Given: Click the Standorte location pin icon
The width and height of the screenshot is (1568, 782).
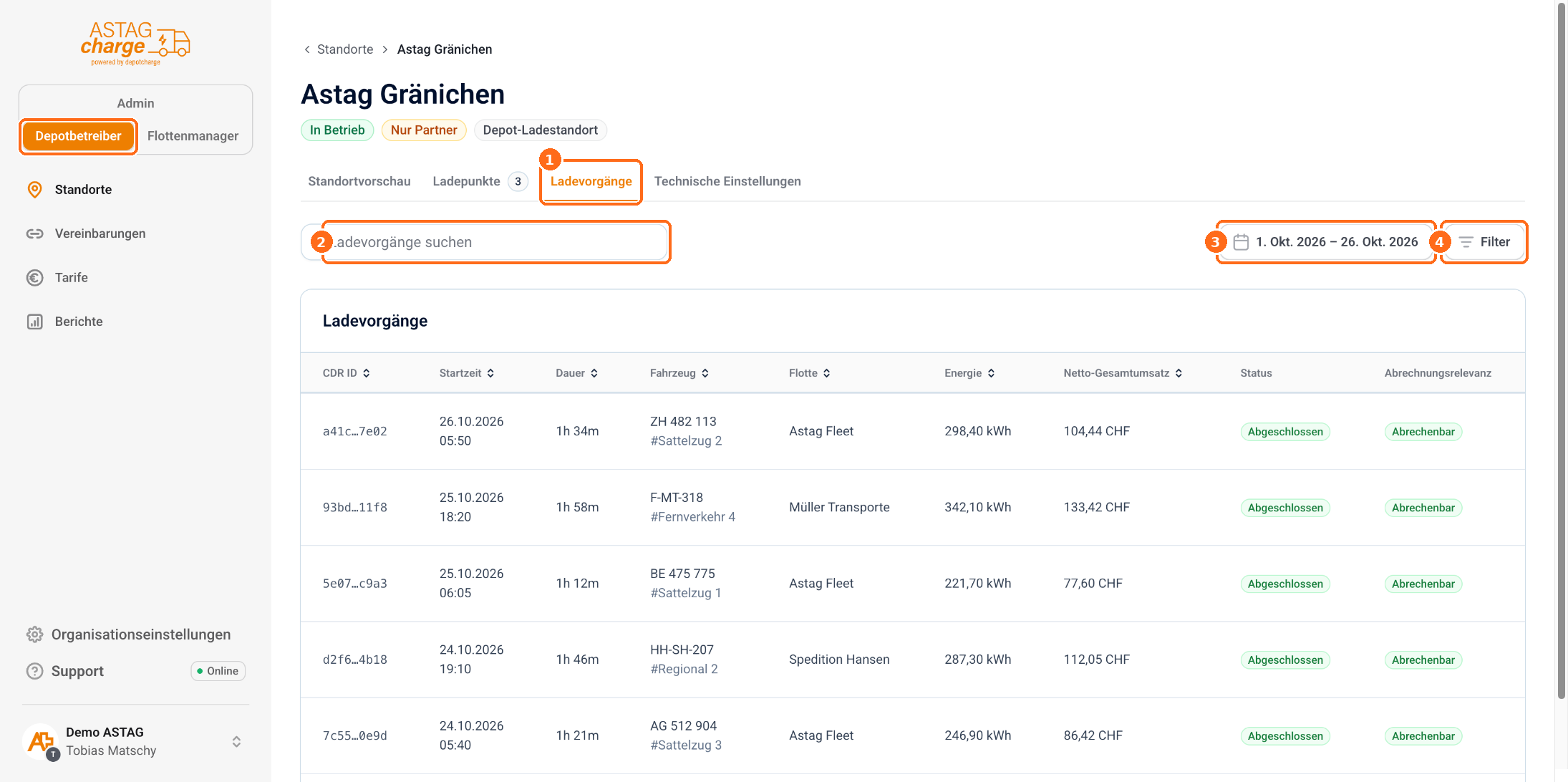Looking at the screenshot, I should coord(34,190).
